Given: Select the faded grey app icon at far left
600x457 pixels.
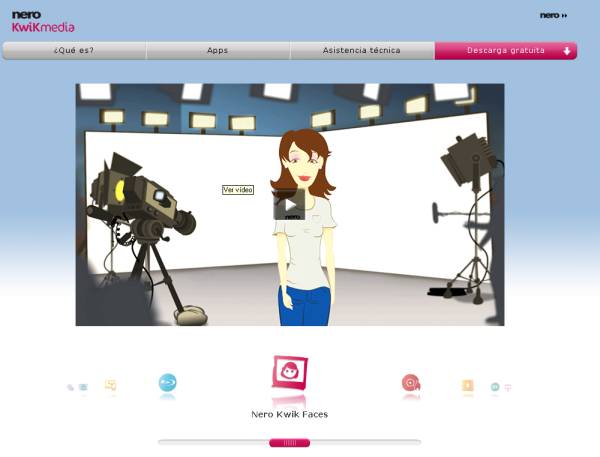Looking at the screenshot, I should [x=70, y=387].
